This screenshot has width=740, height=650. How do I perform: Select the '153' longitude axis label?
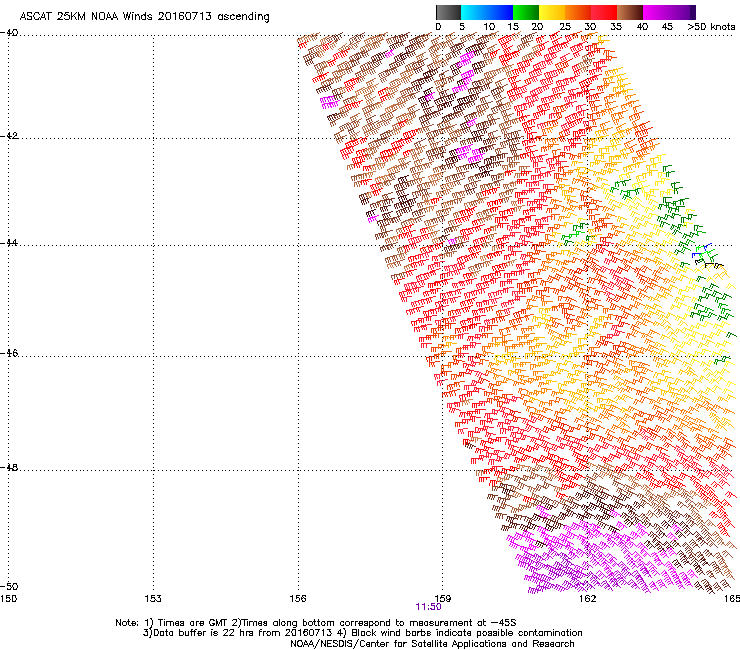point(153,599)
